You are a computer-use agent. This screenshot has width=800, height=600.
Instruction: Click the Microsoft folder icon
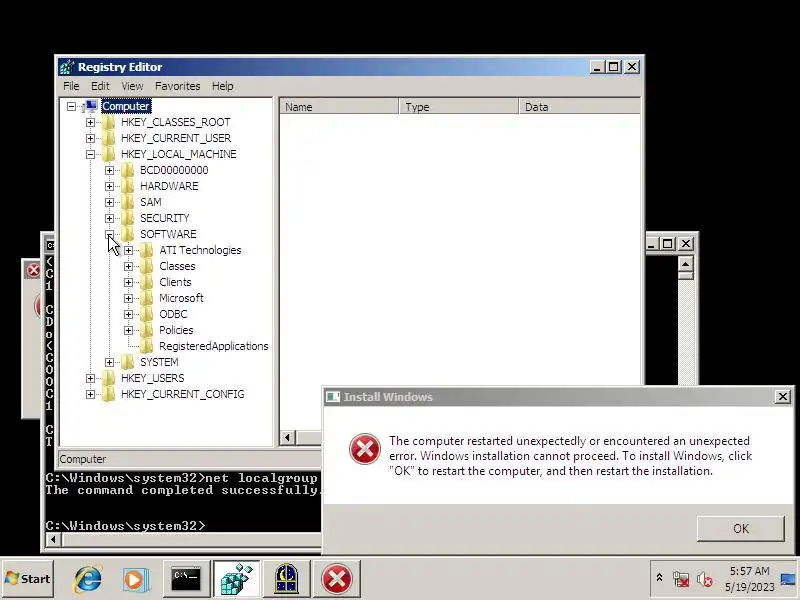pos(146,298)
